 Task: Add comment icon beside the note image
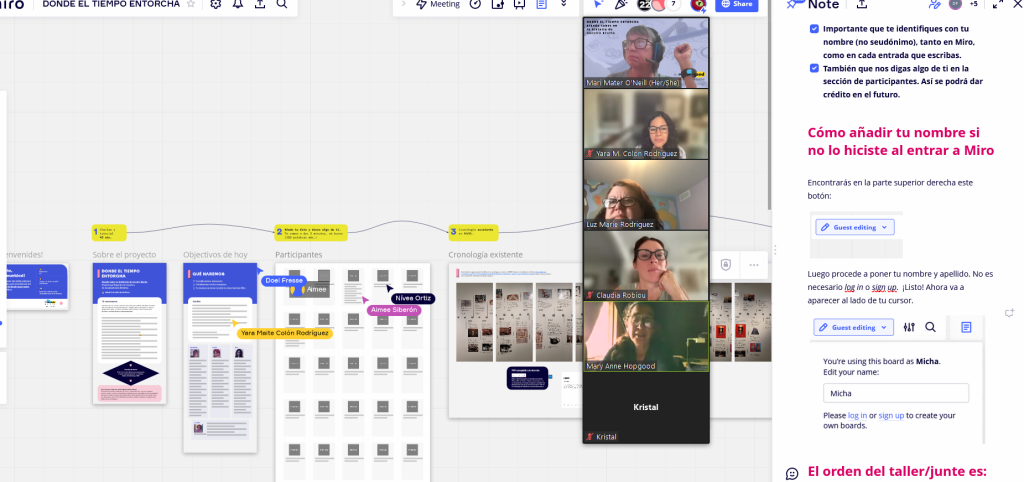(1009, 313)
